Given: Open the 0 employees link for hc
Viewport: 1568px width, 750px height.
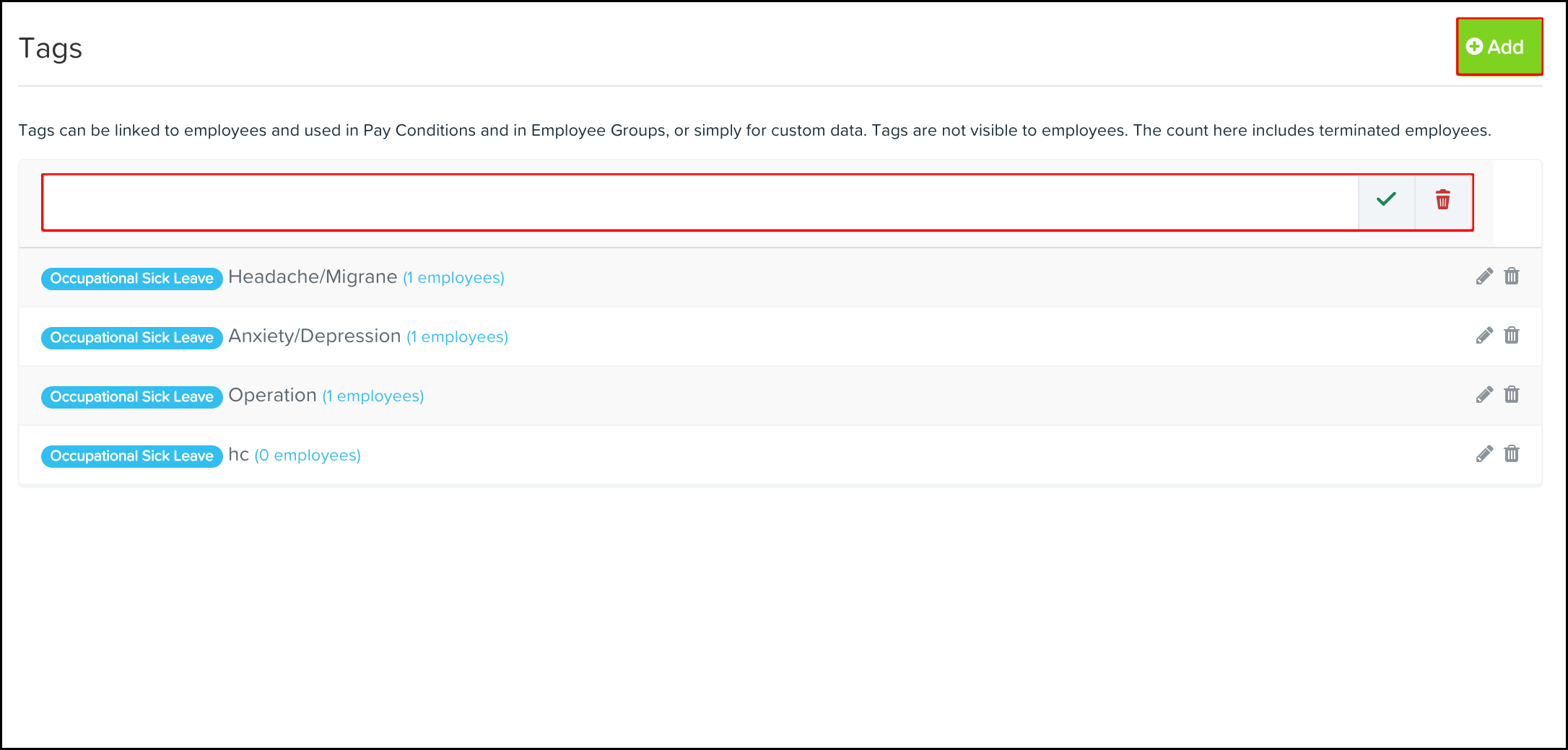Looking at the screenshot, I should point(308,455).
